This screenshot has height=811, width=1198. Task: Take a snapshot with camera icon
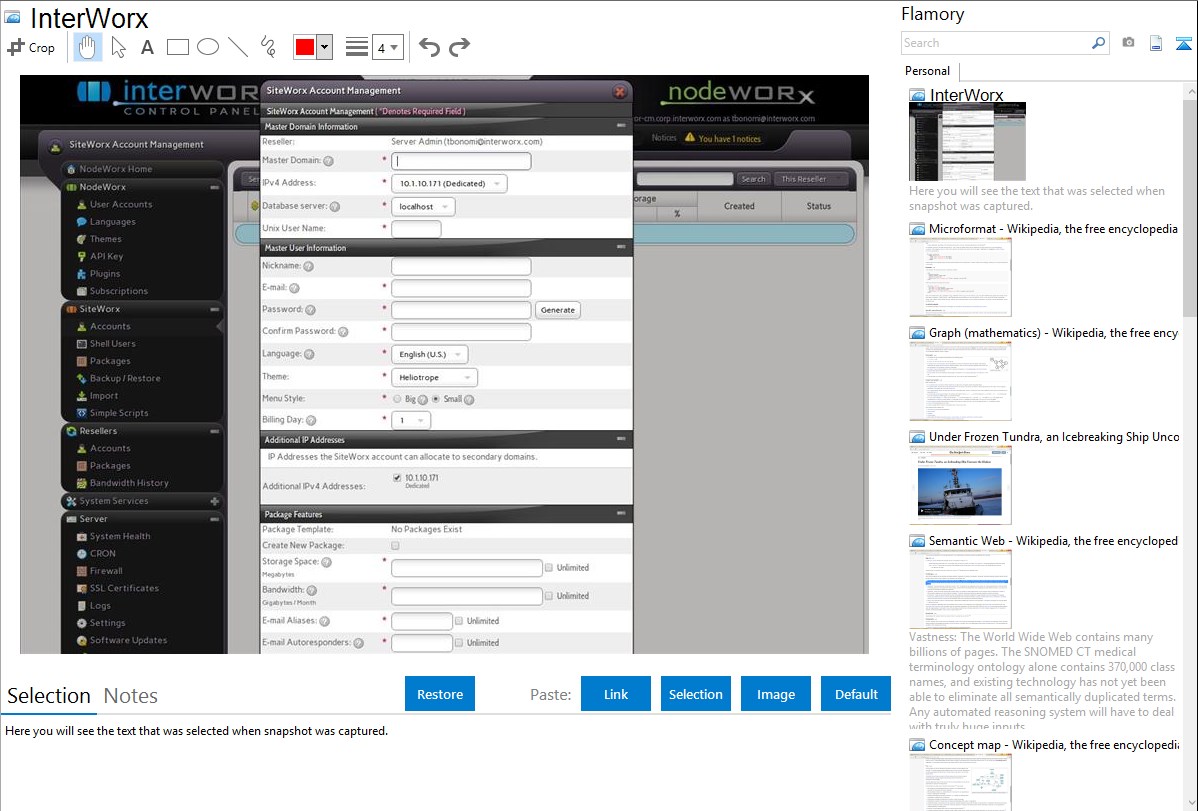pos(1128,43)
